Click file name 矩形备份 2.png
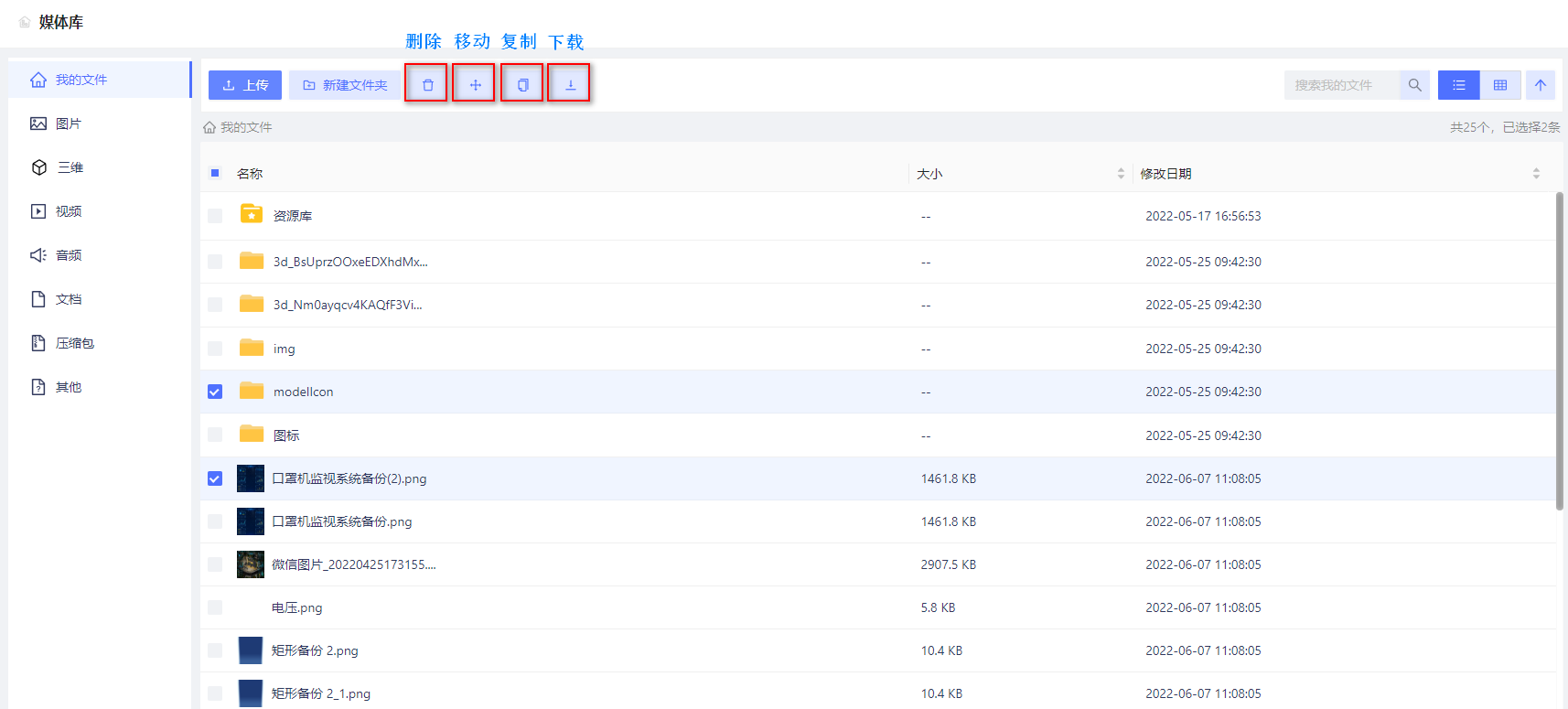The height and width of the screenshot is (709, 1568). click(x=315, y=650)
